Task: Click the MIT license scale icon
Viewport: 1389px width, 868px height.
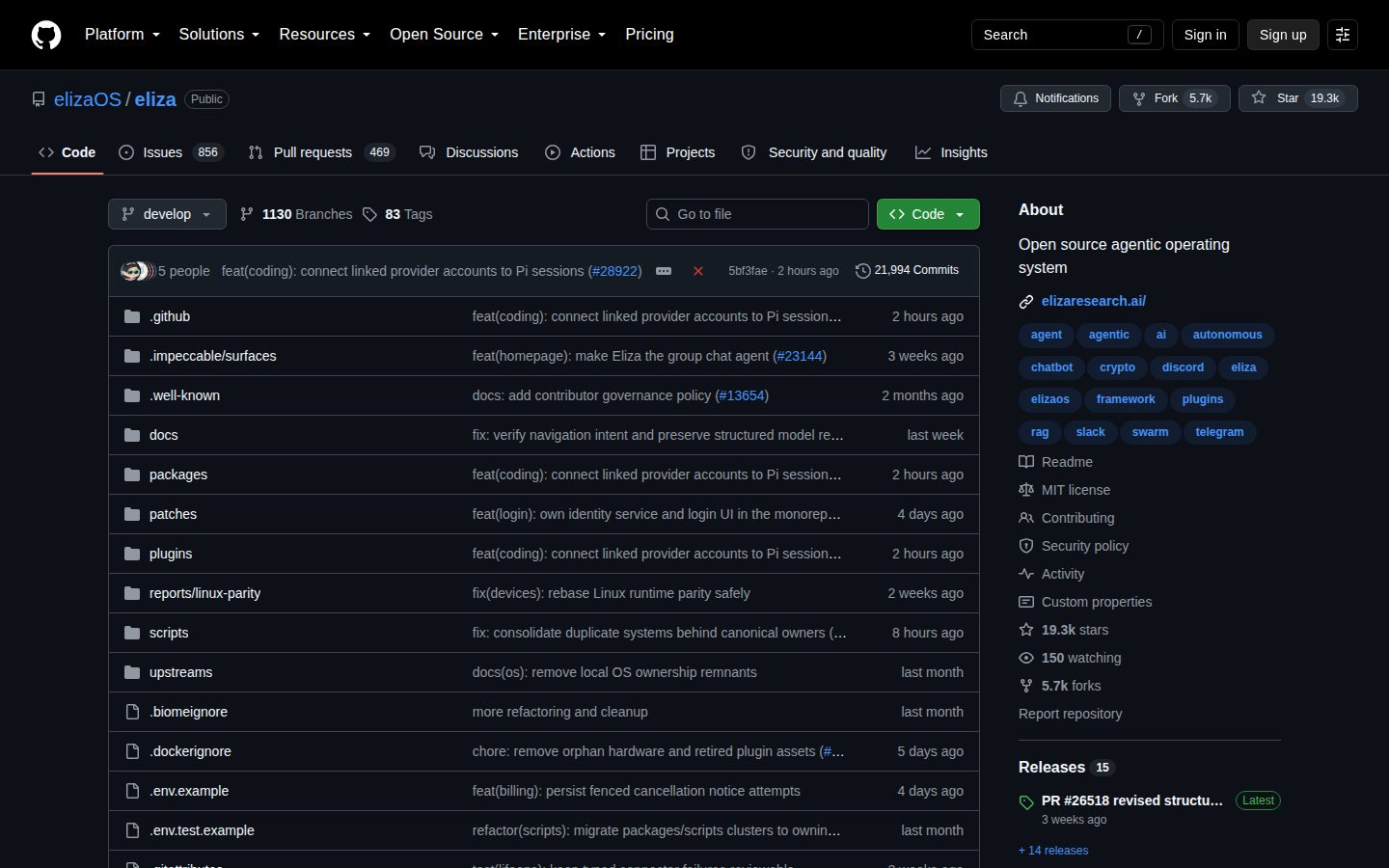Action: point(1026,490)
